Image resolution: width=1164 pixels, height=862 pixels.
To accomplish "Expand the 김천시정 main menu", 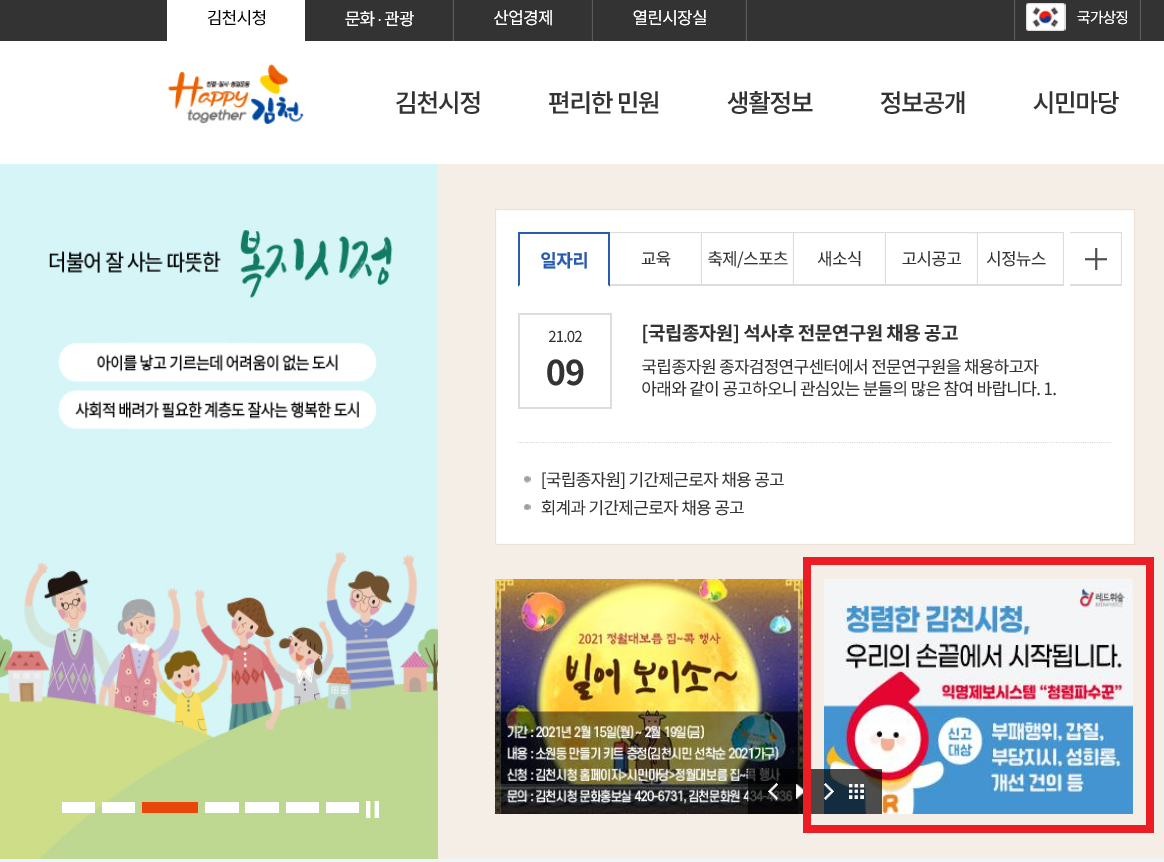I will coord(438,102).
